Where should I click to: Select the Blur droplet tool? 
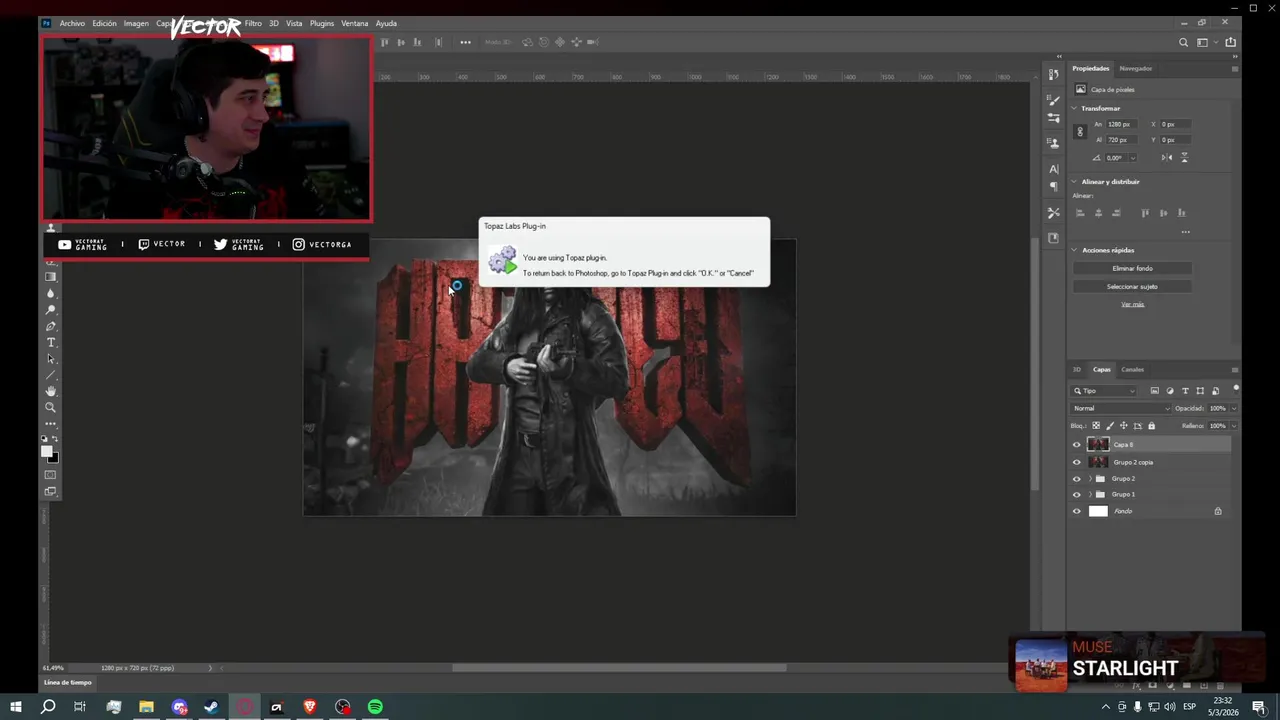[51, 294]
